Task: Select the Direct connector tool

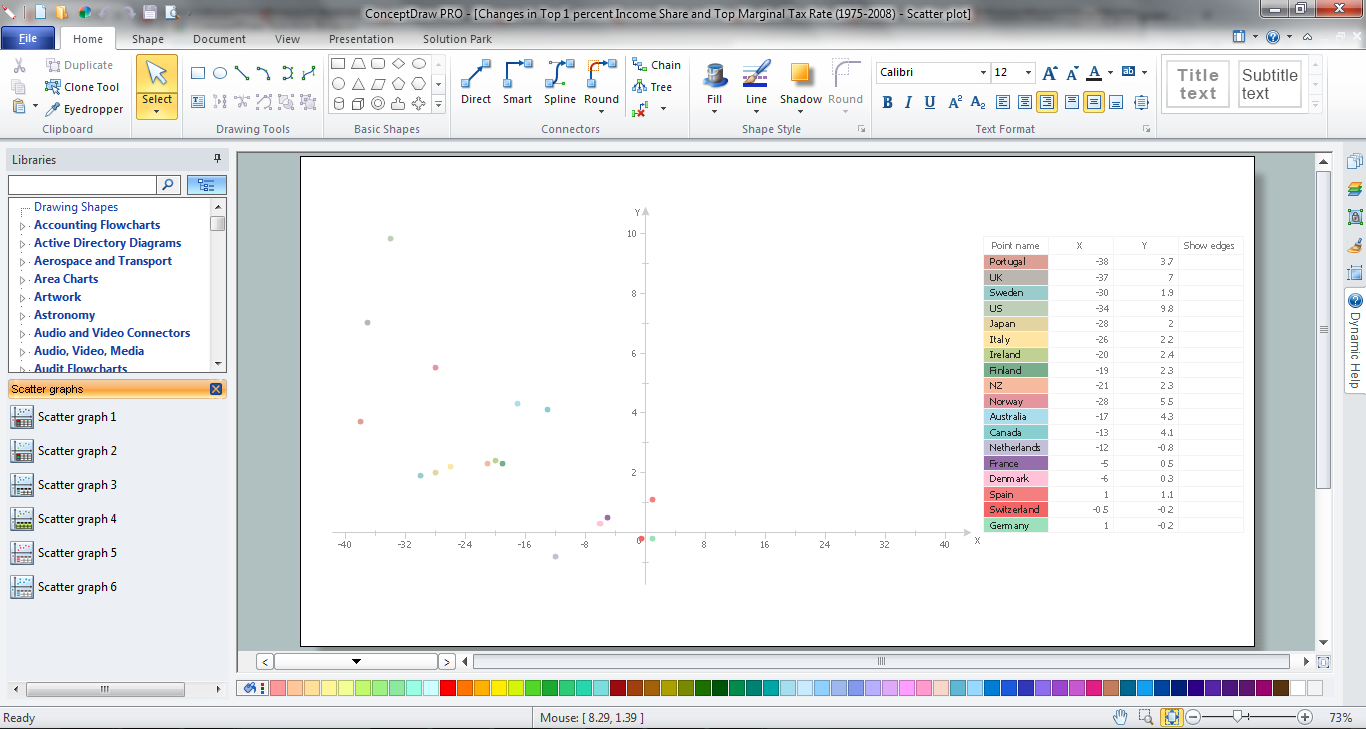Action: 476,82
